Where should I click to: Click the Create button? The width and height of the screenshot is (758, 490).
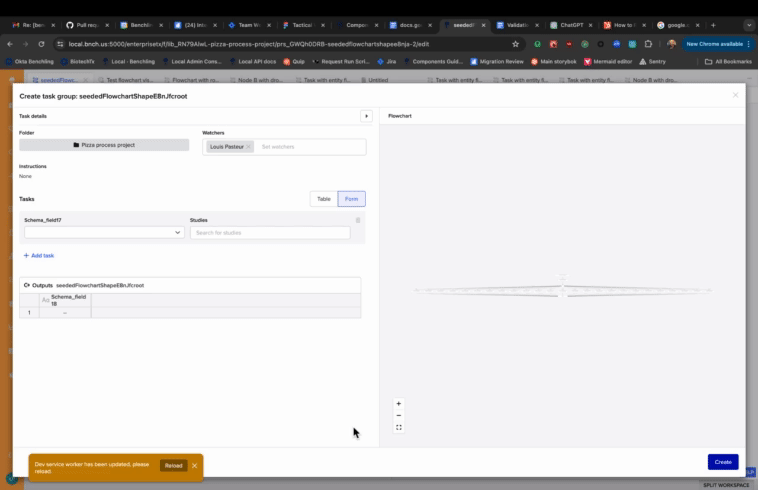723,462
